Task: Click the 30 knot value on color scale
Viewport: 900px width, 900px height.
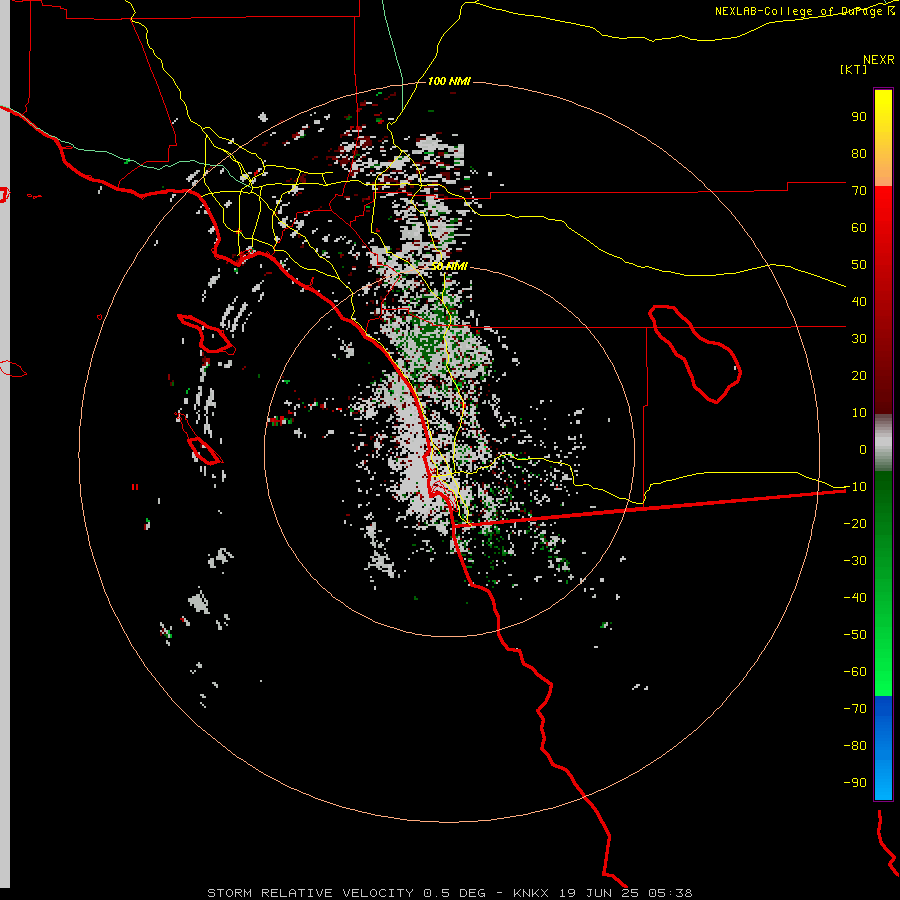Action: 859,339
